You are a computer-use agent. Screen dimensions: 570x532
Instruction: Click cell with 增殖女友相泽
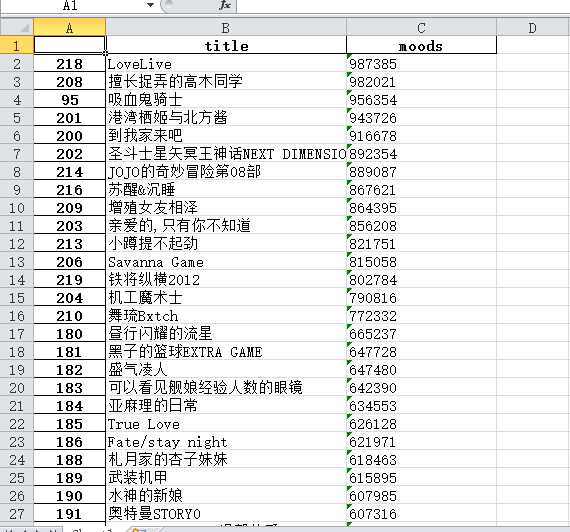click(226, 208)
